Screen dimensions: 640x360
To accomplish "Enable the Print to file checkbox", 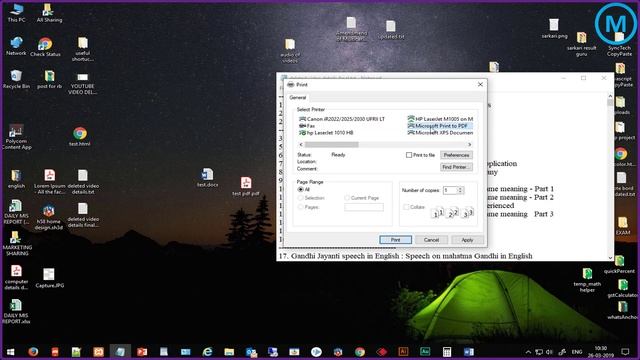I will pos(420,155).
